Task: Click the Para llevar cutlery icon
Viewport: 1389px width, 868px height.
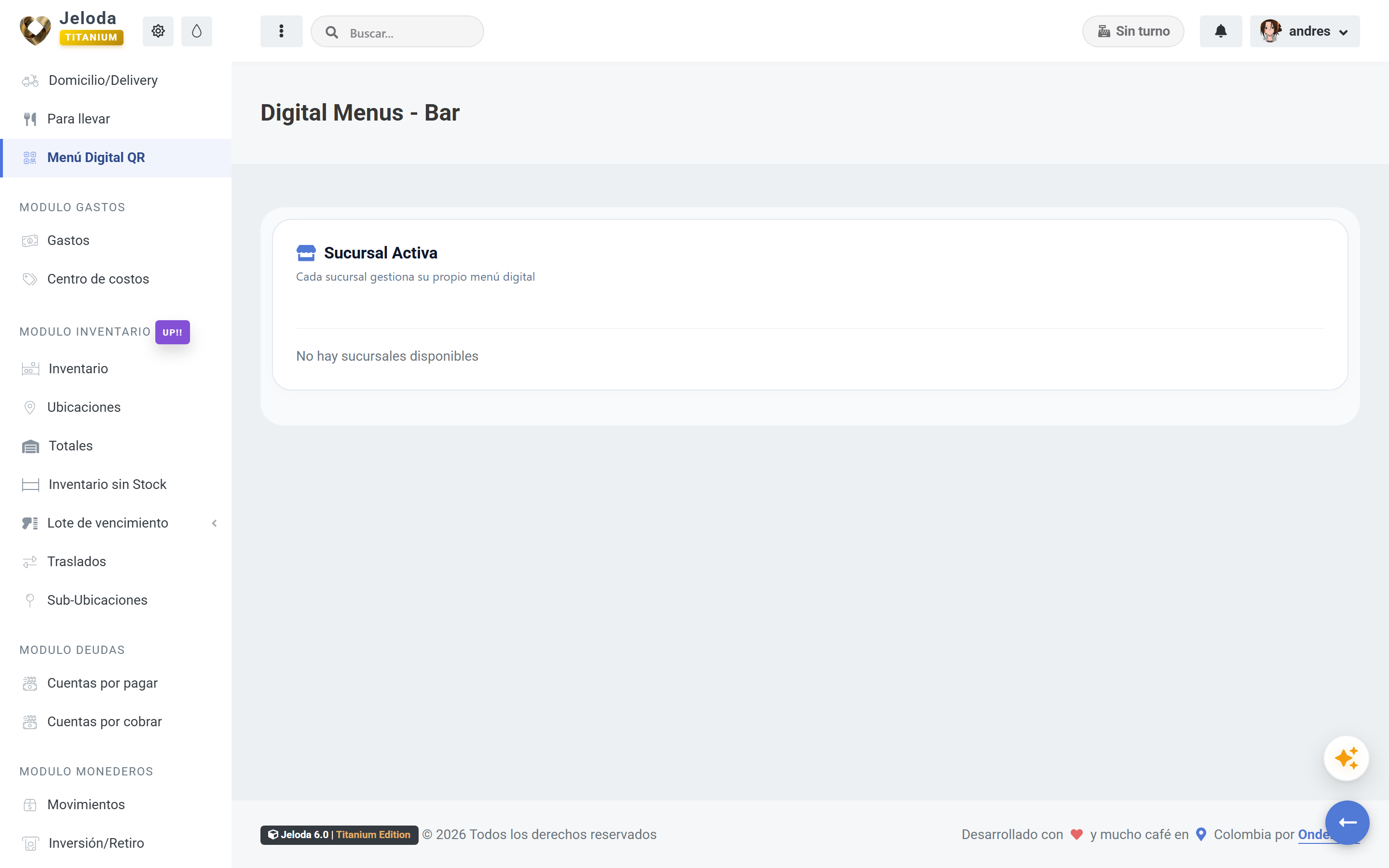Action: click(30, 119)
